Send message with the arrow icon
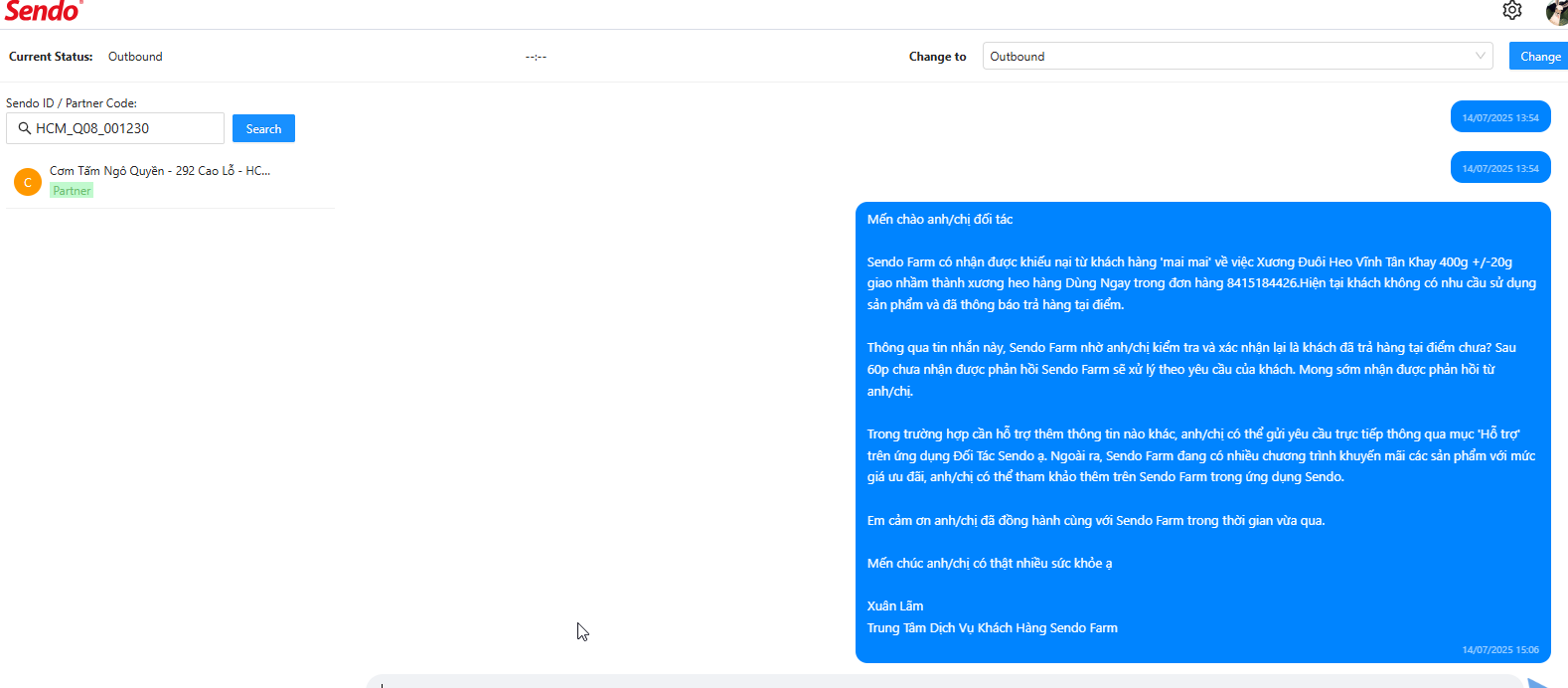The height and width of the screenshot is (688, 1568). pyautogui.click(x=1538, y=683)
